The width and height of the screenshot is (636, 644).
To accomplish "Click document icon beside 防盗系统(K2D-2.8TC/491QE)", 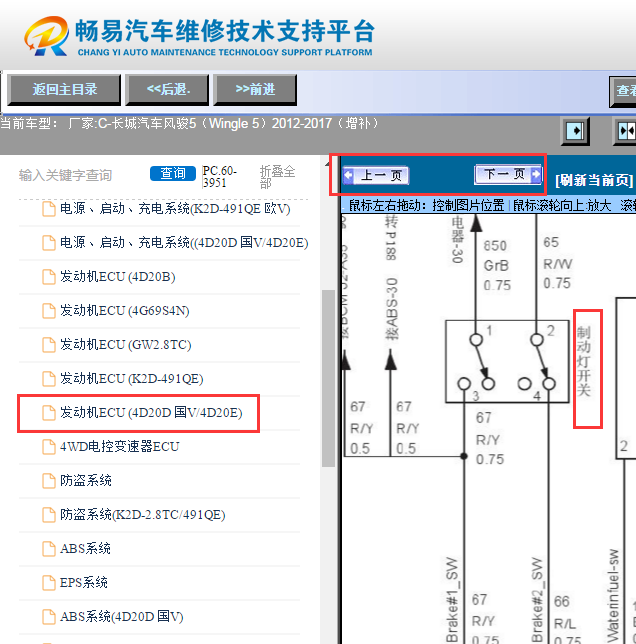I will (49, 515).
